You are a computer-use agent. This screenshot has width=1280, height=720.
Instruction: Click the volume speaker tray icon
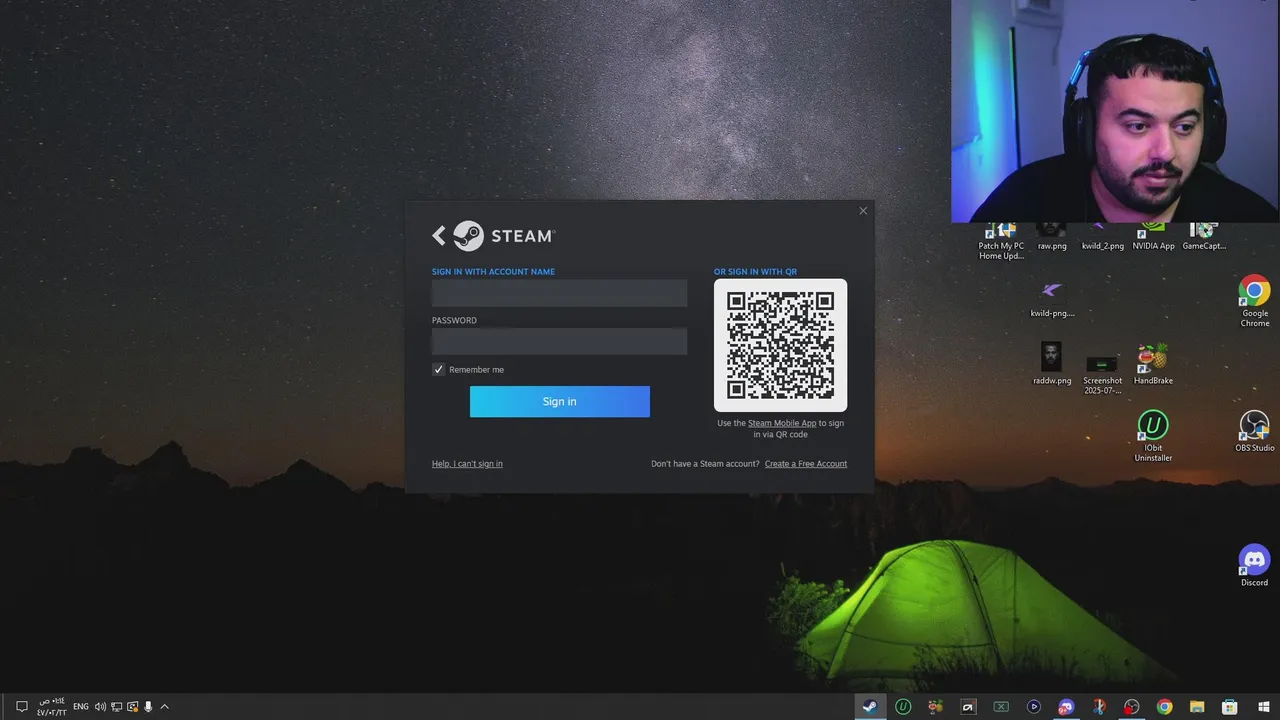[x=100, y=707]
